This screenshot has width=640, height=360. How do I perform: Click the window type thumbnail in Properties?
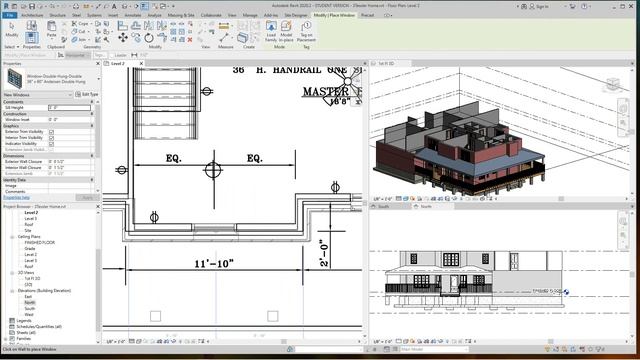point(15,79)
